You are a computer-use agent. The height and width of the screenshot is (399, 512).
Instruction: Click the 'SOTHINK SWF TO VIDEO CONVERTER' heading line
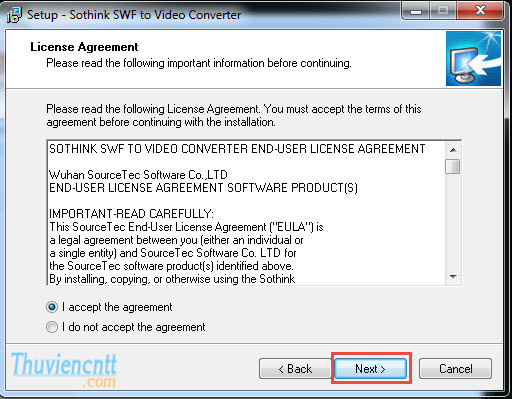pyautogui.click(x=237, y=149)
